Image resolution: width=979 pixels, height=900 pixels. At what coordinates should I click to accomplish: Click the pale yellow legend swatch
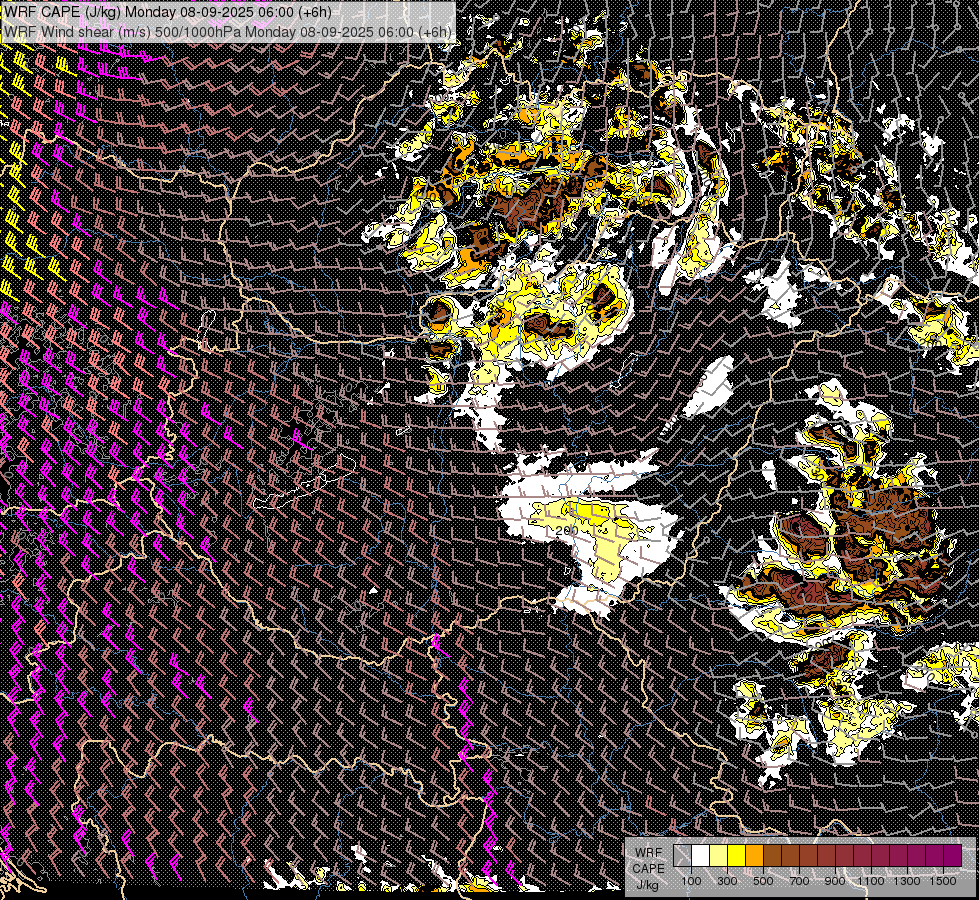(x=719, y=856)
